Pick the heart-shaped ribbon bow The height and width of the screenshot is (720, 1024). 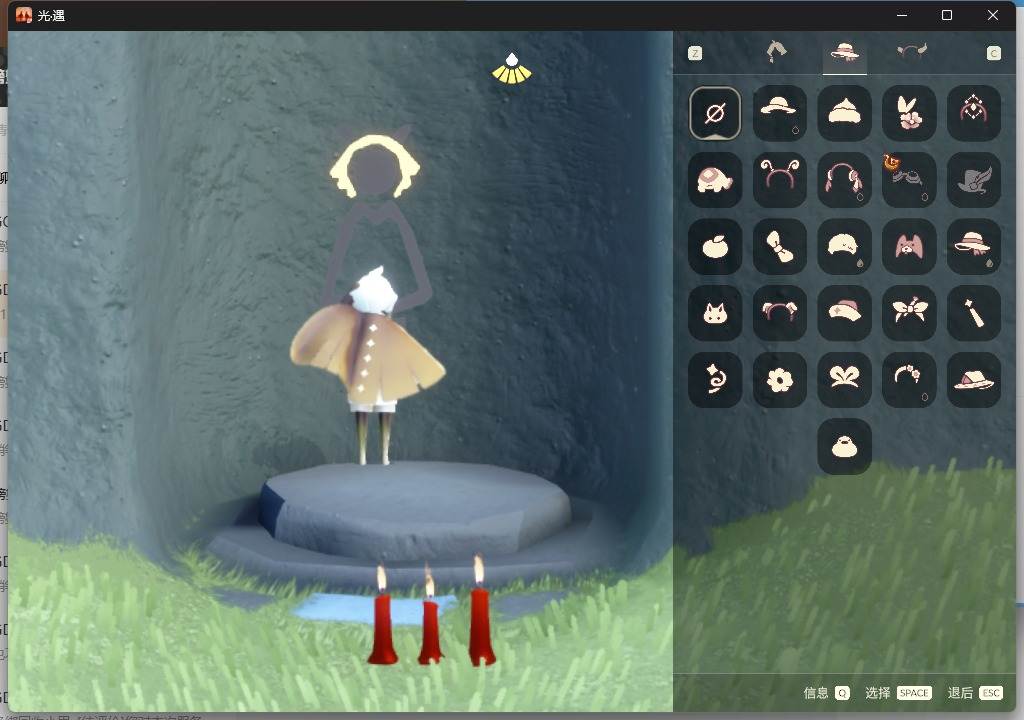coord(844,380)
